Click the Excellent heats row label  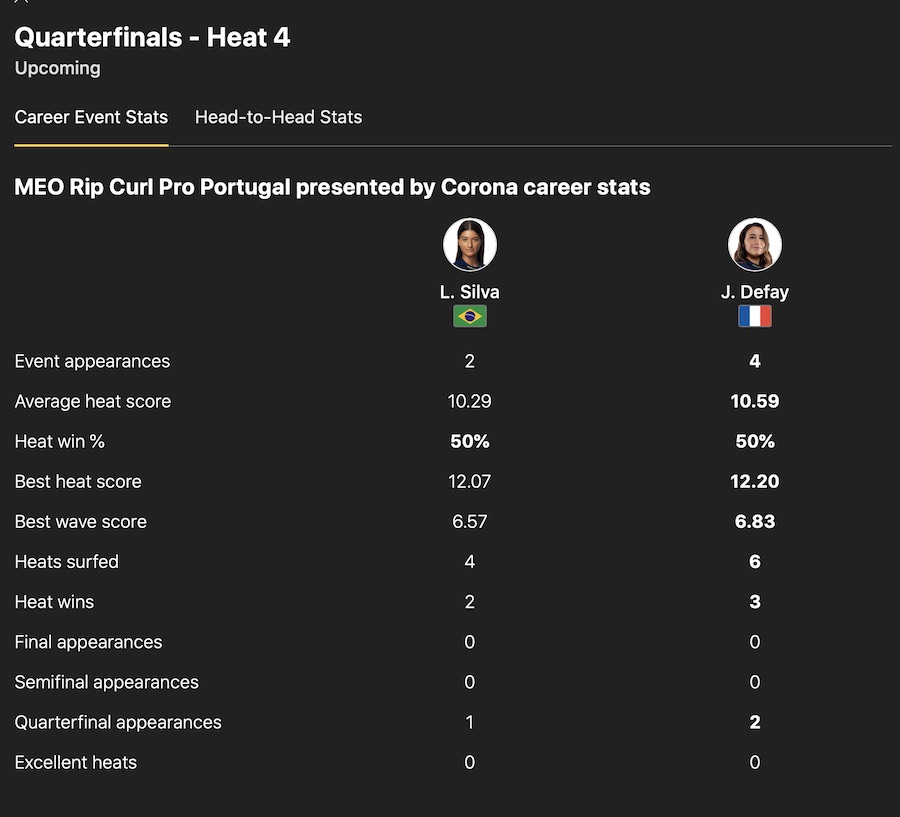(x=75, y=762)
